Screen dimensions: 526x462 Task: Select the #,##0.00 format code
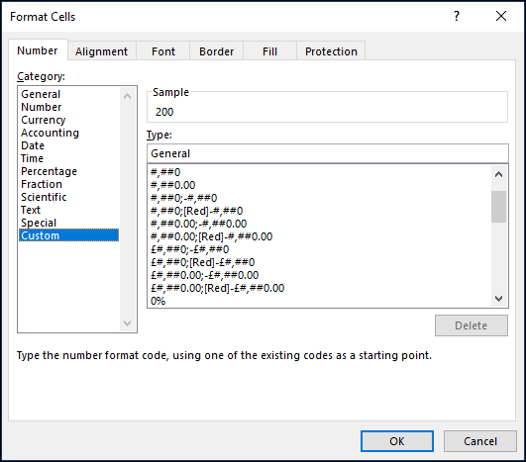(x=173, y=185)
